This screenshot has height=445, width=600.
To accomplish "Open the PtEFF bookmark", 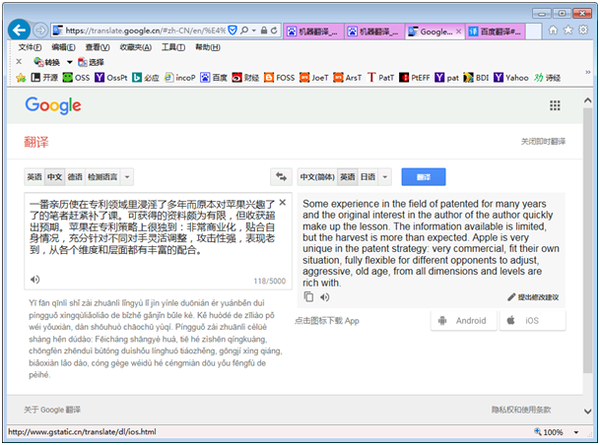I will 414,78.
